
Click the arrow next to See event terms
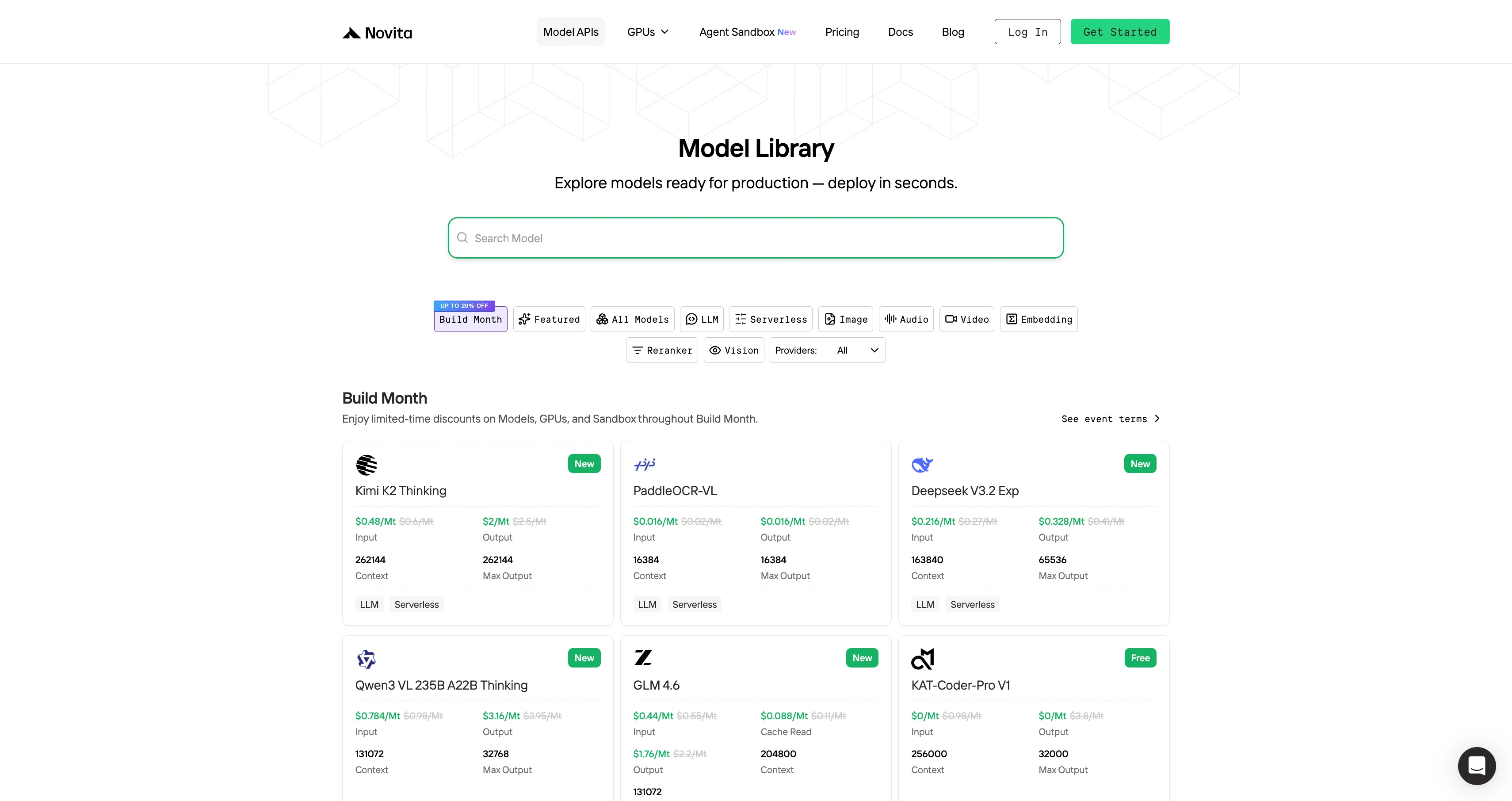pyautogui.click(x=1157, y=418)
